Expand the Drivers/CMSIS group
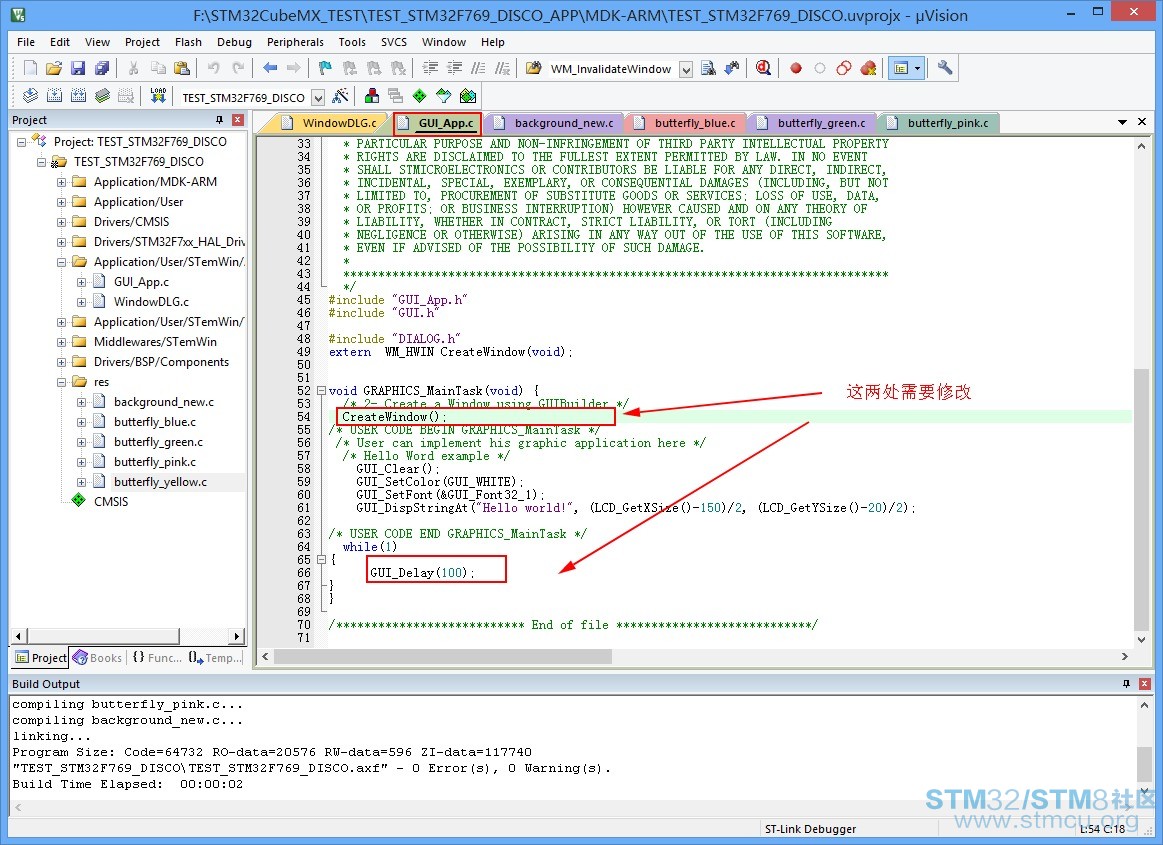Screen dimensions: 1163x845 pyautogui.click(x=62, y=222)
